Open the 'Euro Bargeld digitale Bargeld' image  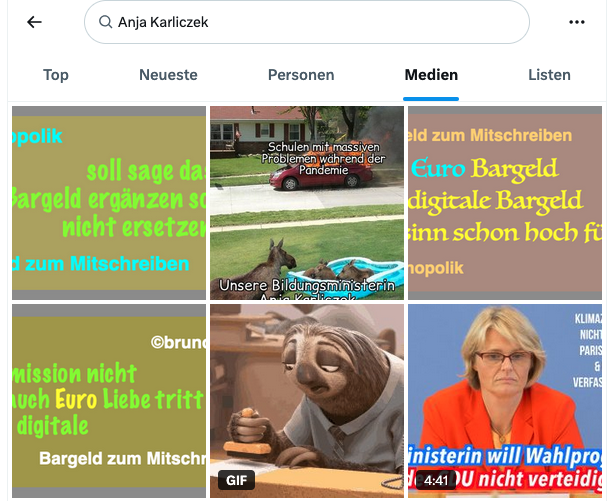pyautogui.click(x=505, y=203)
